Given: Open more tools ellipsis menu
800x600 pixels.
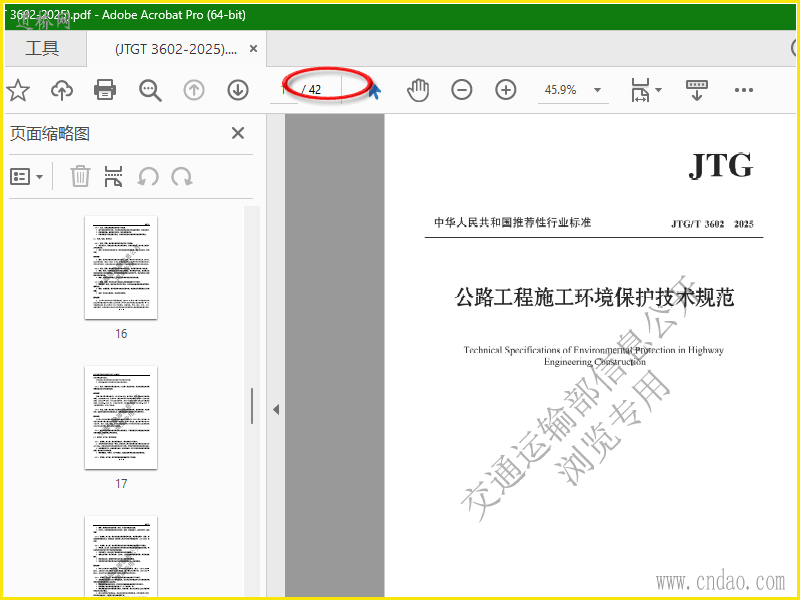Looking at the screenshot, I should (x=743, y=90).
